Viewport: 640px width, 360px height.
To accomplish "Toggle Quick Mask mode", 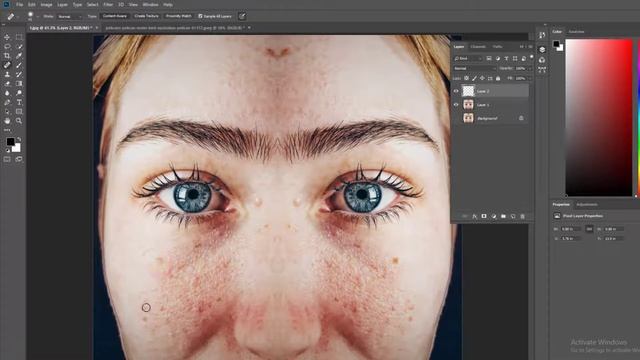I will click(x=7, y=160).
